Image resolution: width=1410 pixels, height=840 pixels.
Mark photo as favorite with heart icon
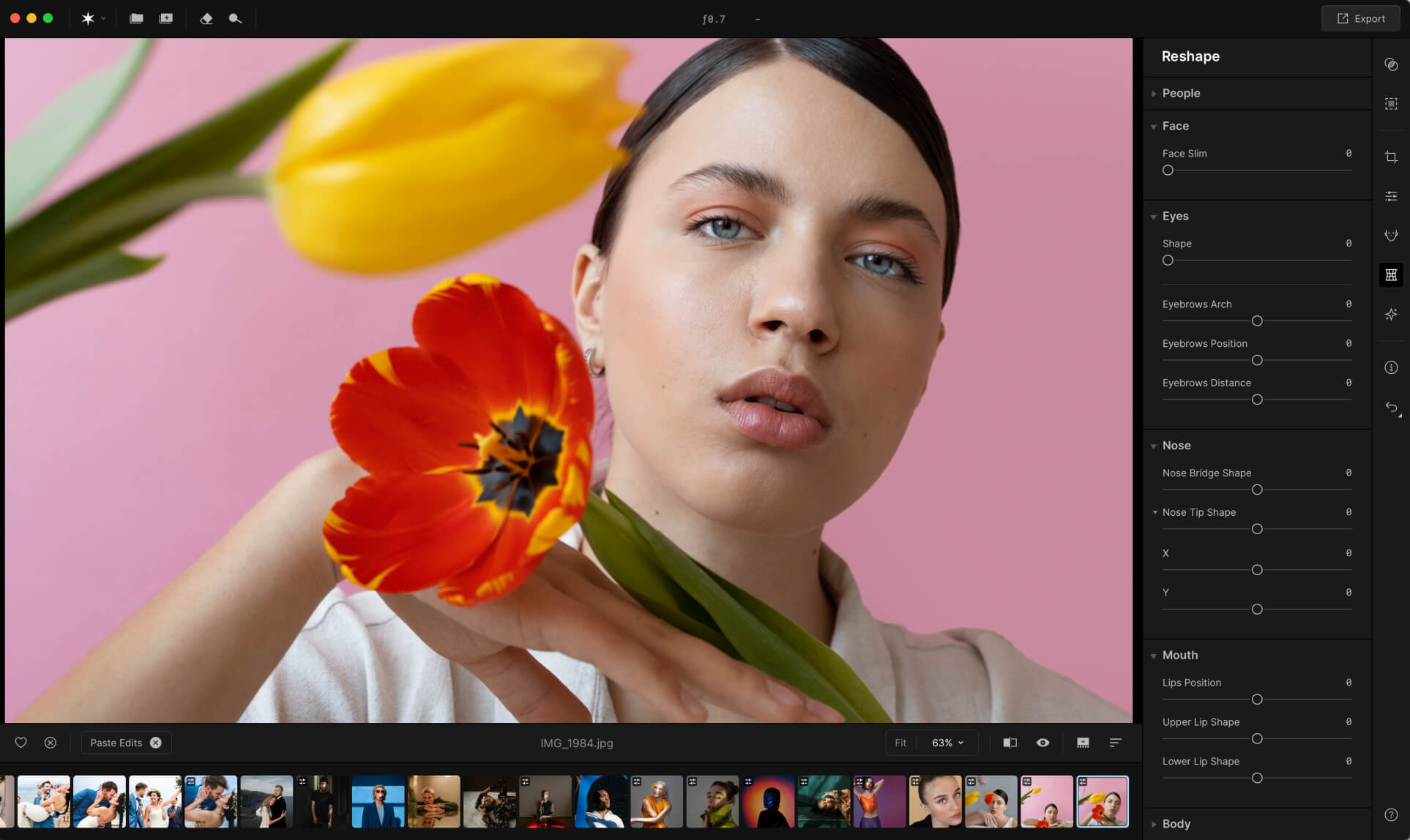pyautogui.click(x=20, y=743)
